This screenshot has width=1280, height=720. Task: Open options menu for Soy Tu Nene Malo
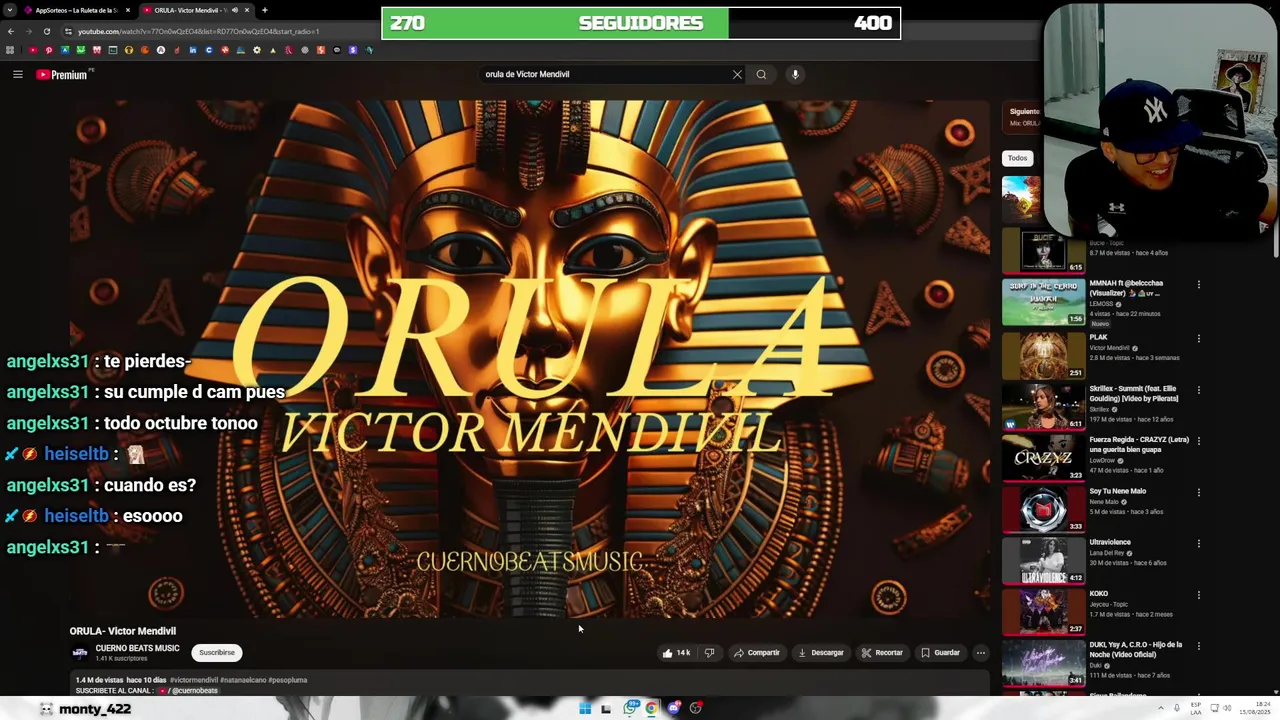1198,493
